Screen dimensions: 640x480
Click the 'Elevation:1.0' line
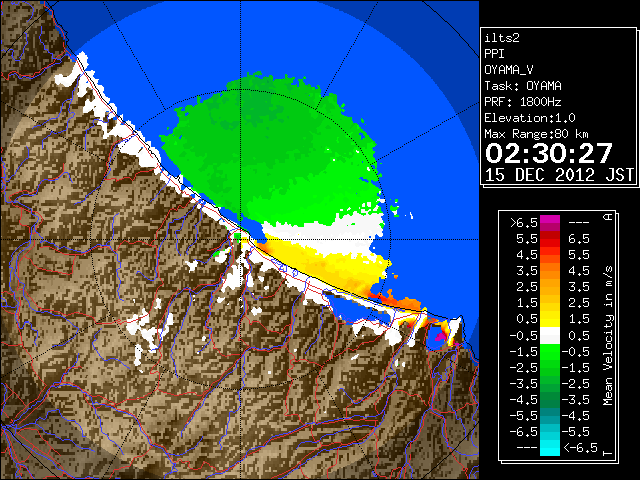[530, 118]
